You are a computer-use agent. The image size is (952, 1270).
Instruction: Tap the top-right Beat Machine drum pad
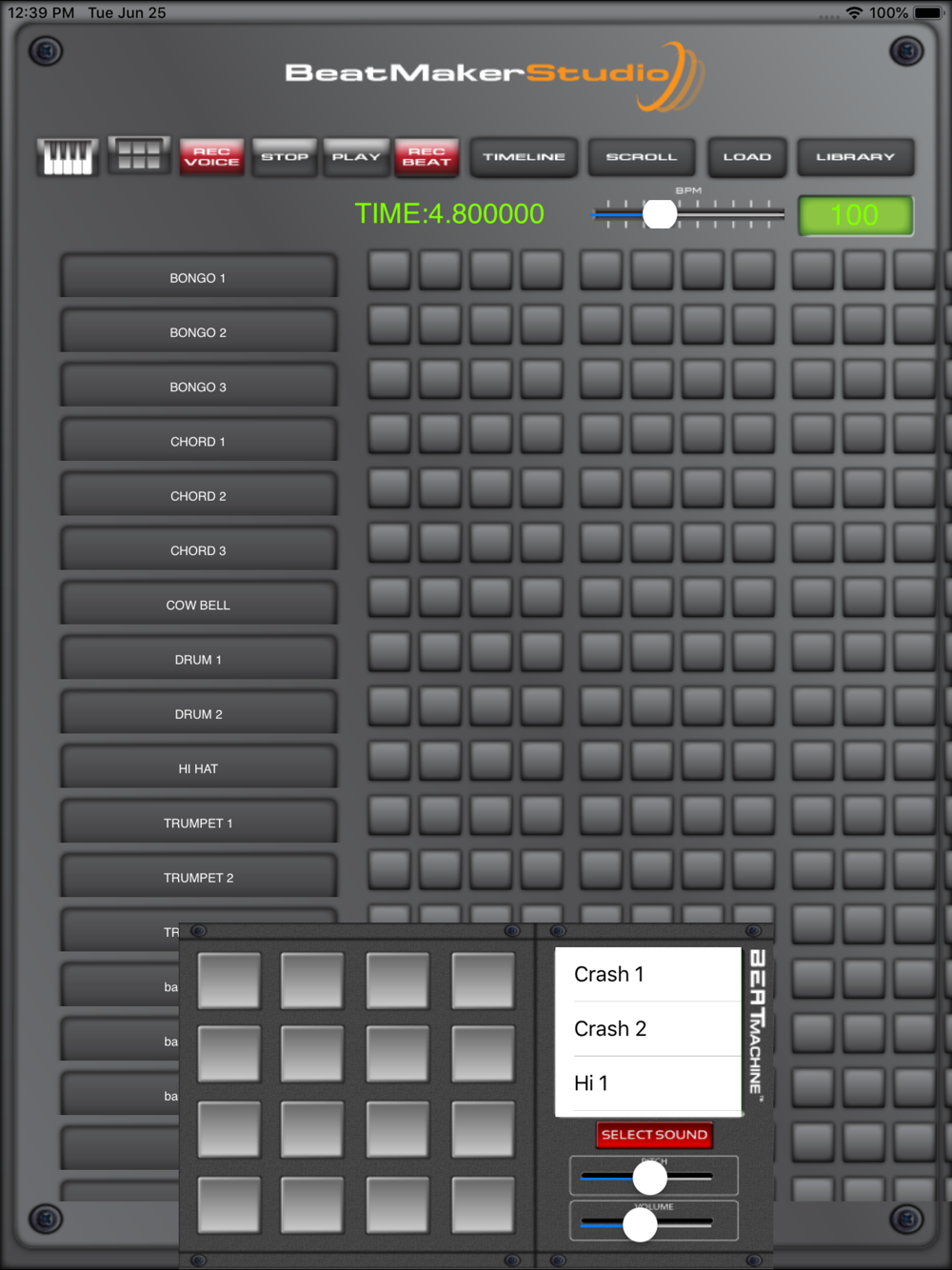tap(483, 980)
